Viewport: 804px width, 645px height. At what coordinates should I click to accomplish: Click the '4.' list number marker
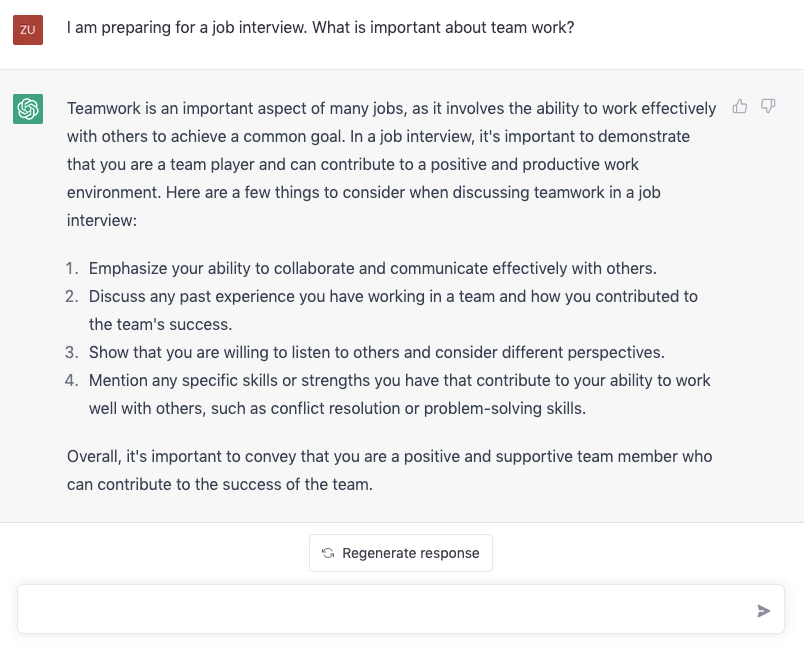click(x=72, y=380)
